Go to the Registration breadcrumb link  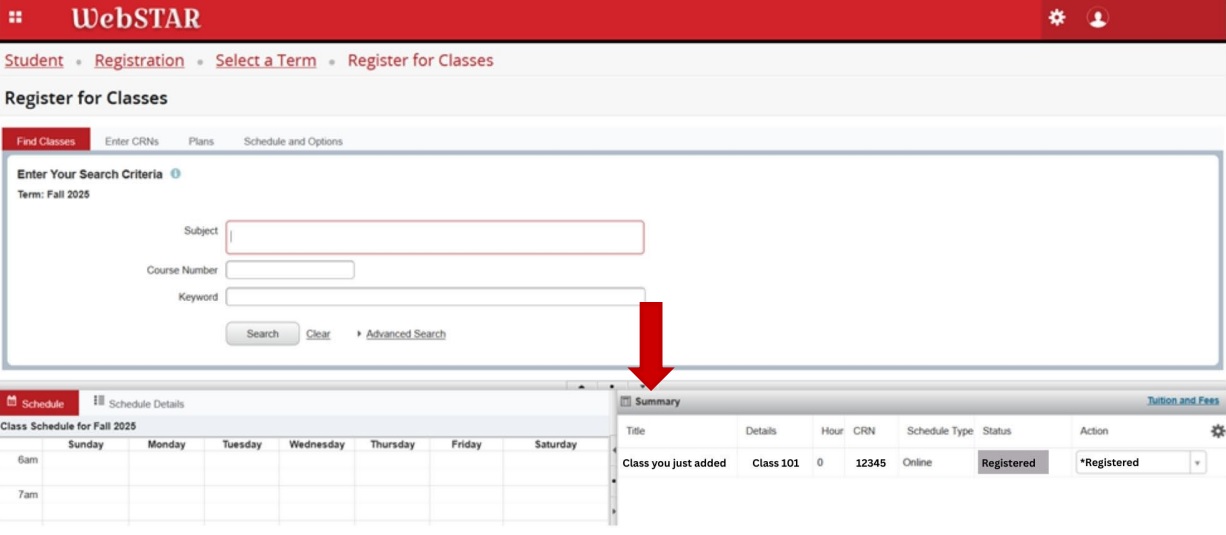pos(139,60)
